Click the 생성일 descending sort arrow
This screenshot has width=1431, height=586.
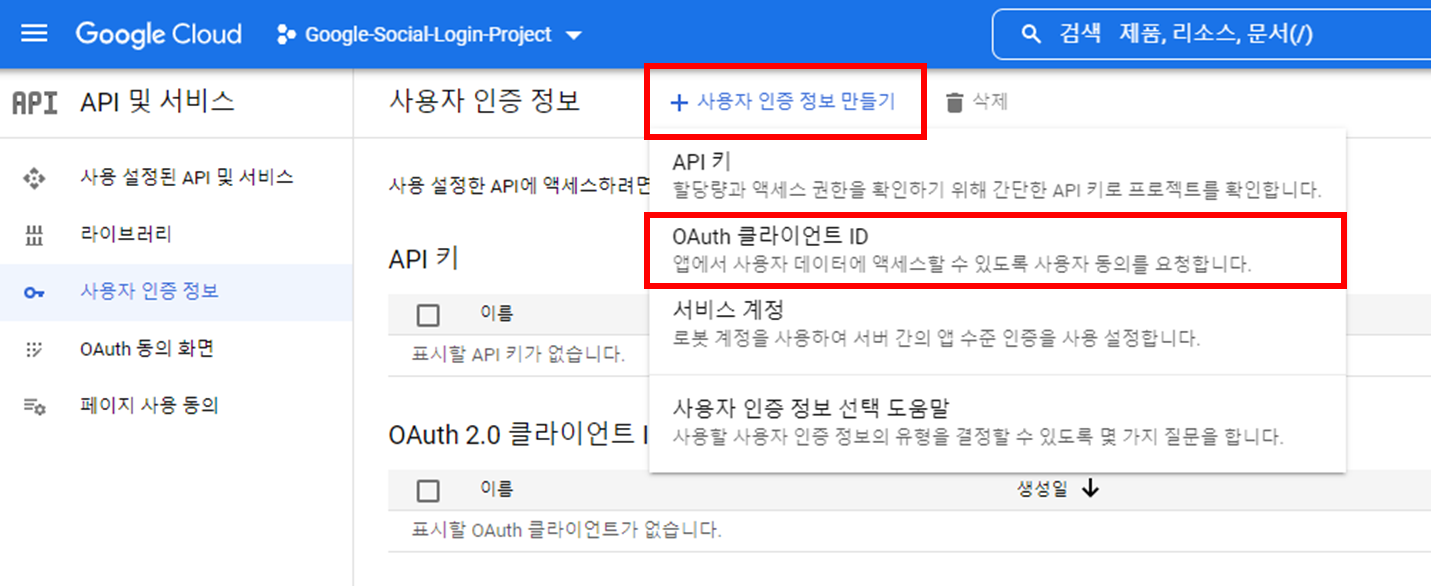(1090, 489)
